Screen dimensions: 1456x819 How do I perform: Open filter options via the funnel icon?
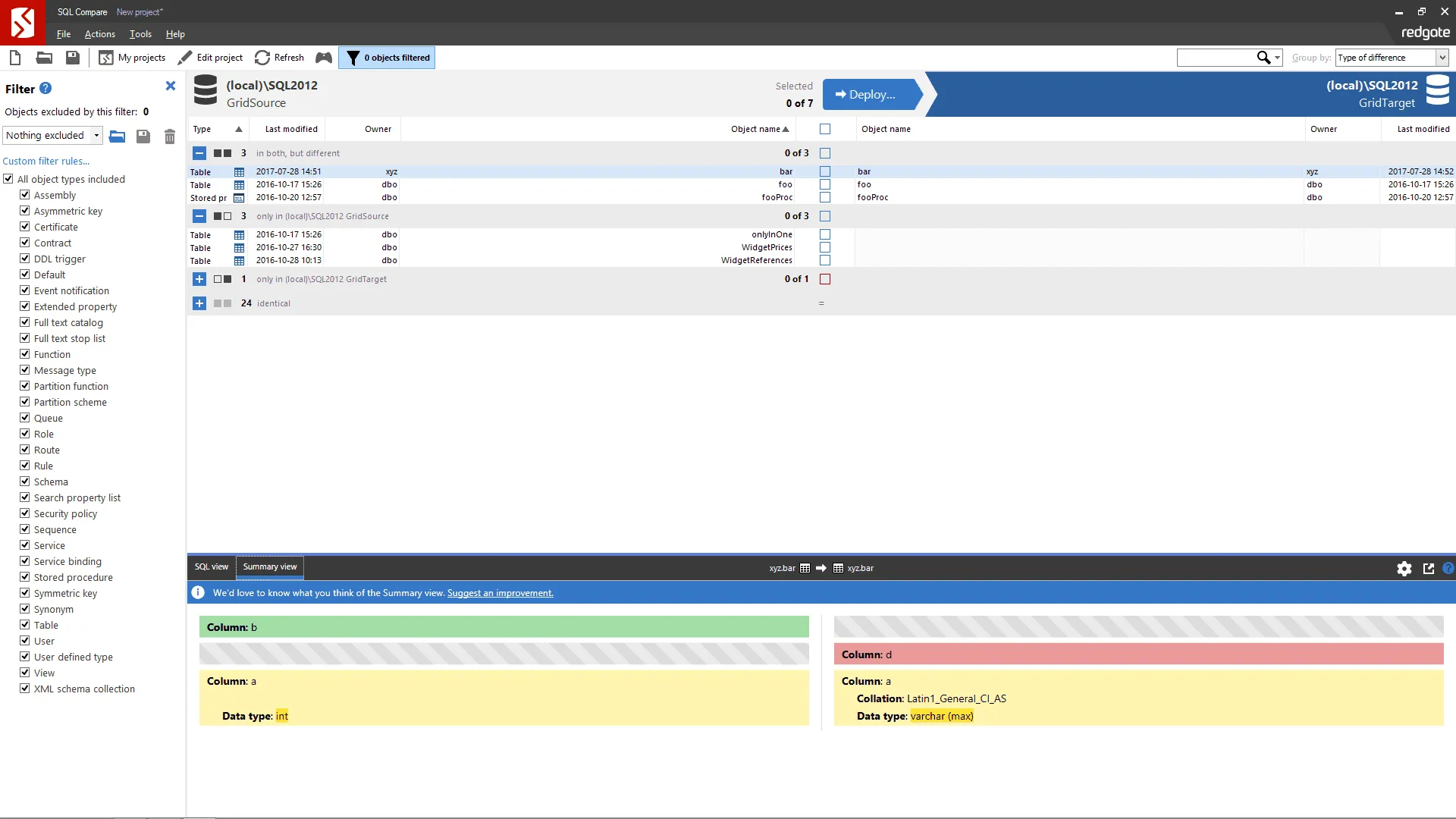(354, 58)
